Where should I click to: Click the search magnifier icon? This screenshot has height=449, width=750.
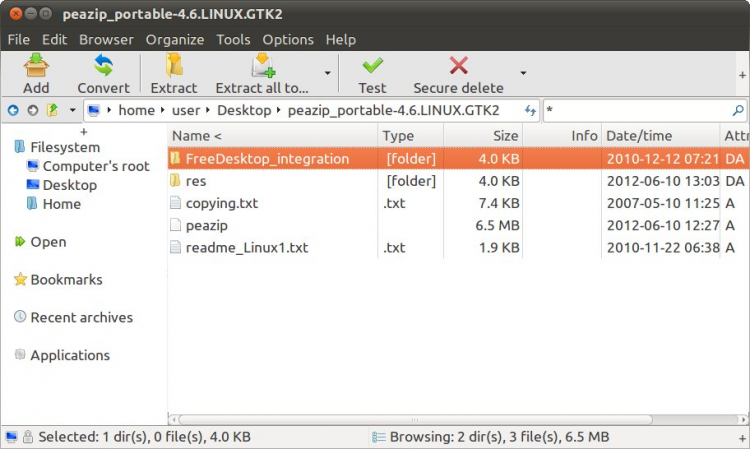(738, 110)
